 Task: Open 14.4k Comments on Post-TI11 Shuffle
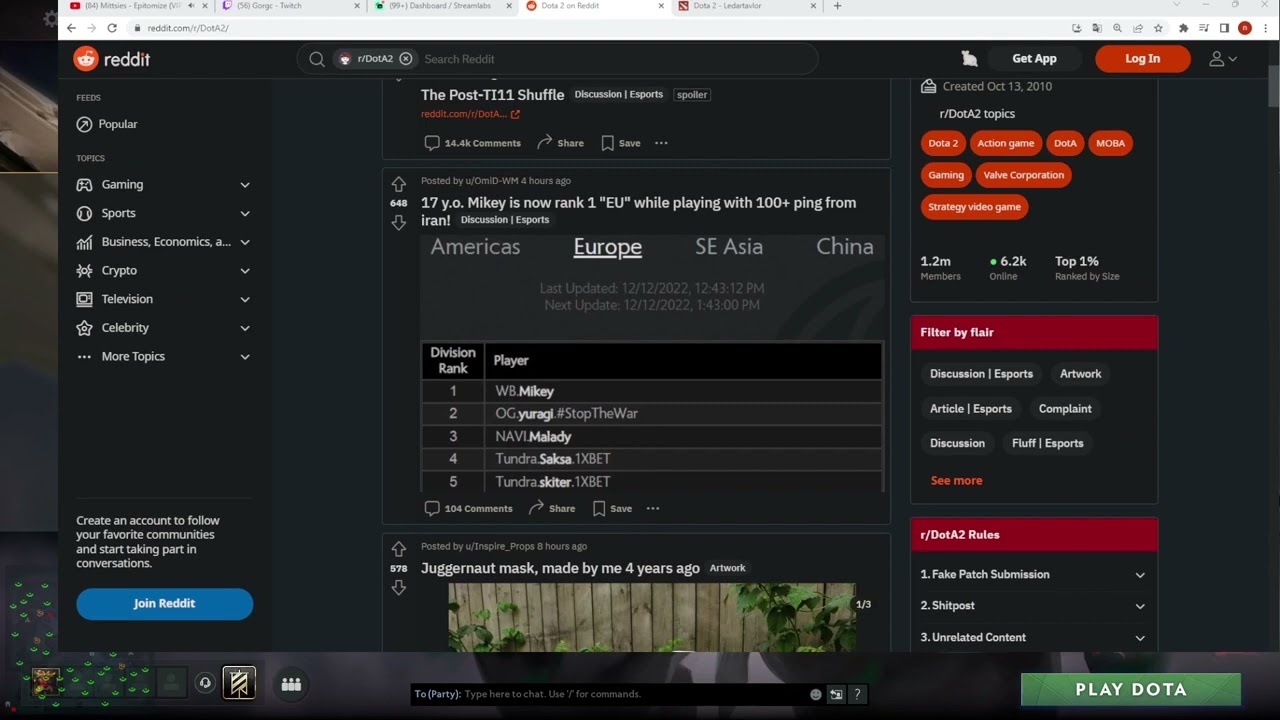[x=473, y=143]
